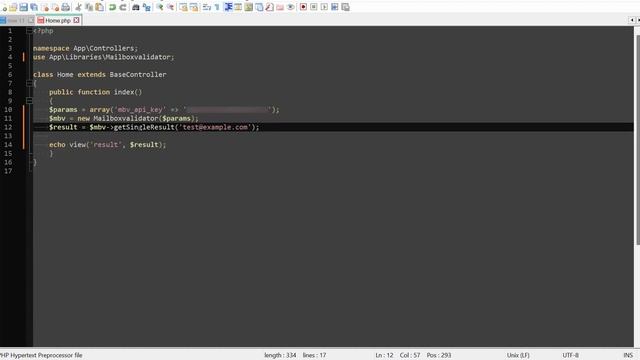Click the Save Recorded Macro icon
This screenshot has width=640, height=360.
(345, 7)
